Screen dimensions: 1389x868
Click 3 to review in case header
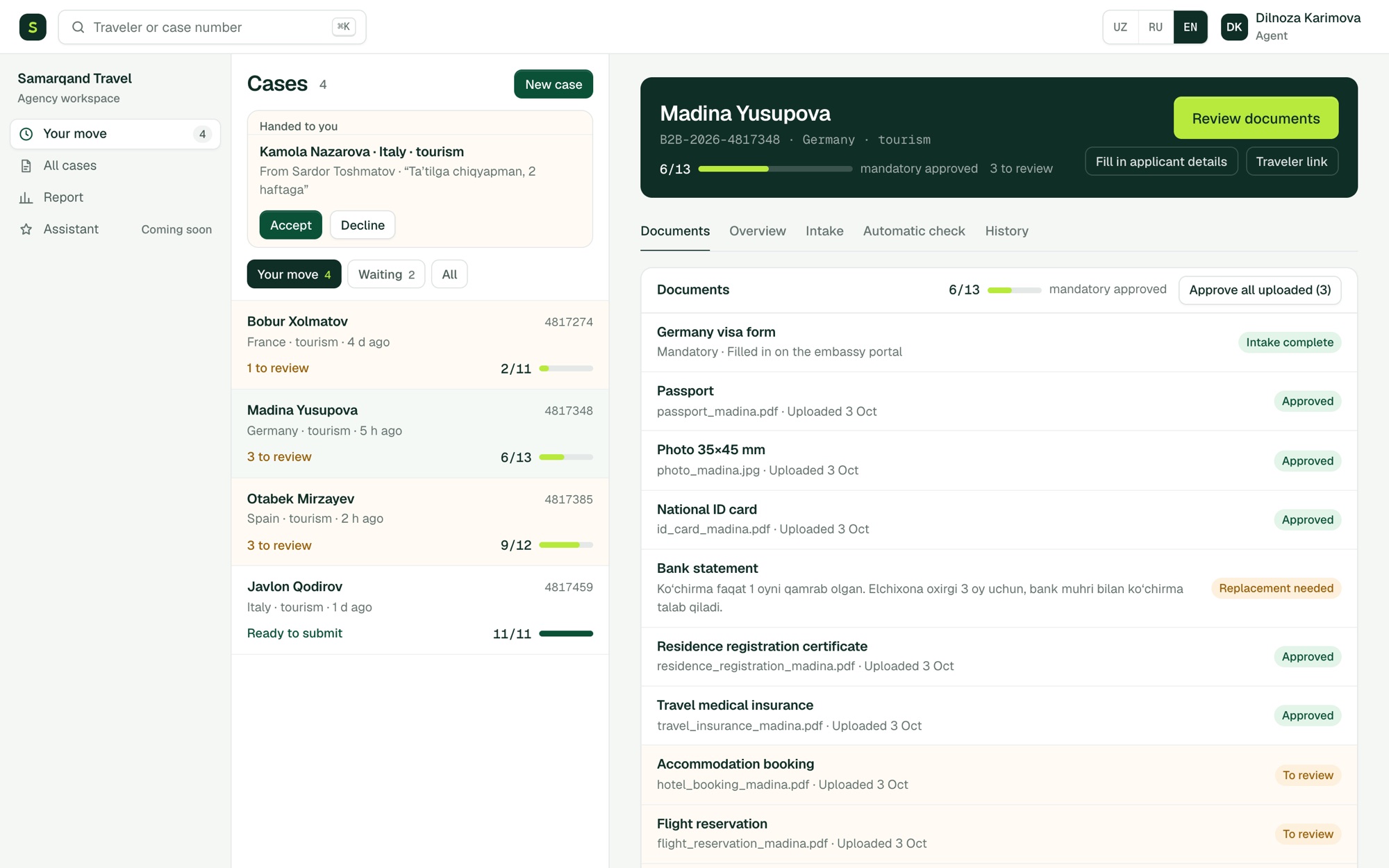click(x=1021, y=169)
